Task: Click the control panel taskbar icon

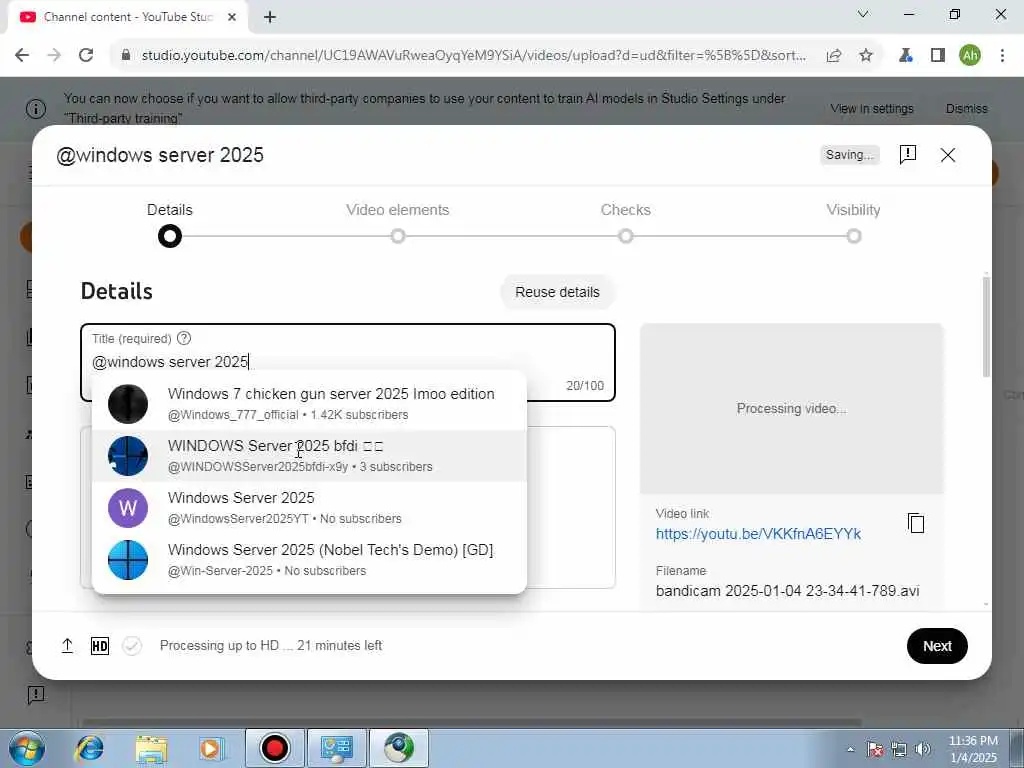Action: [x=337, y=748]
